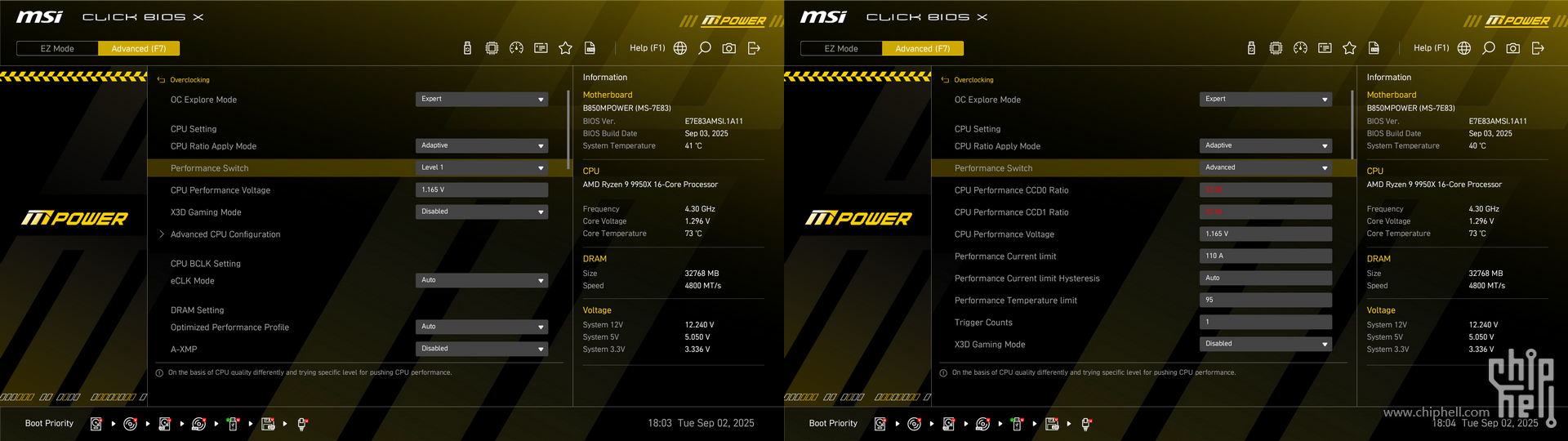Open Performance Switch Advanced dropdown
Screen dimensions: 1568x441
1266,167
